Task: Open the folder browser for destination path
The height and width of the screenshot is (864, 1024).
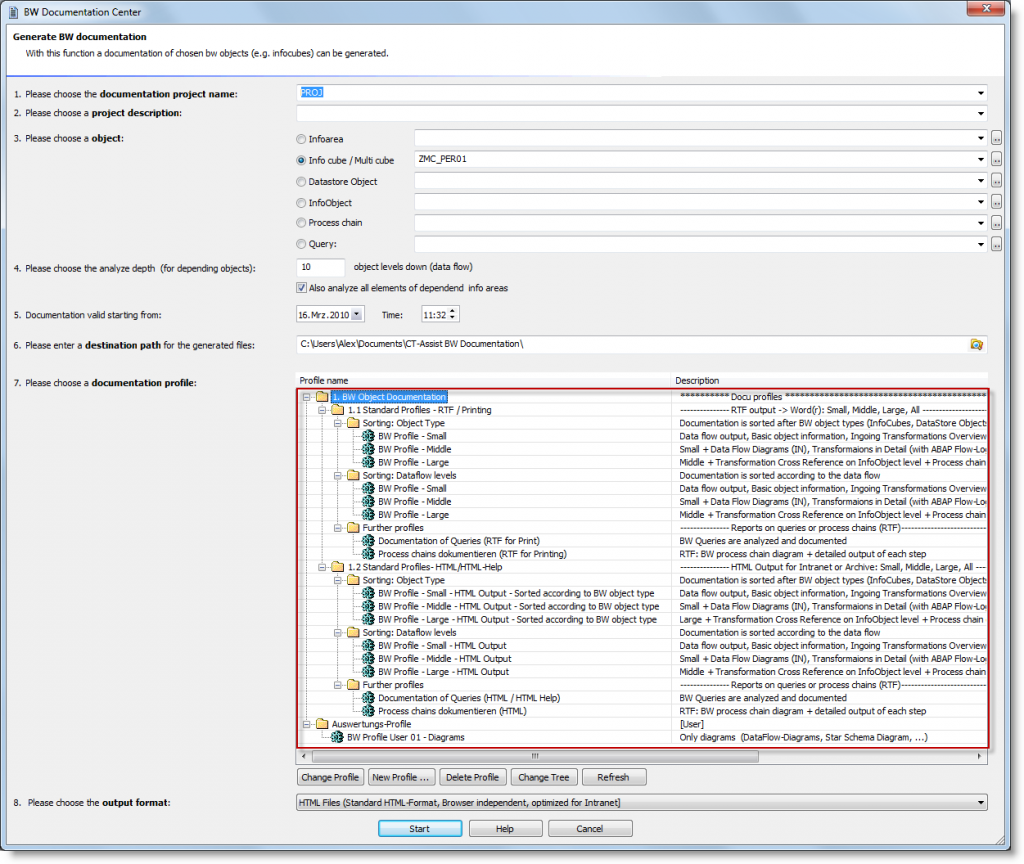Action: (x=977, y=343)
